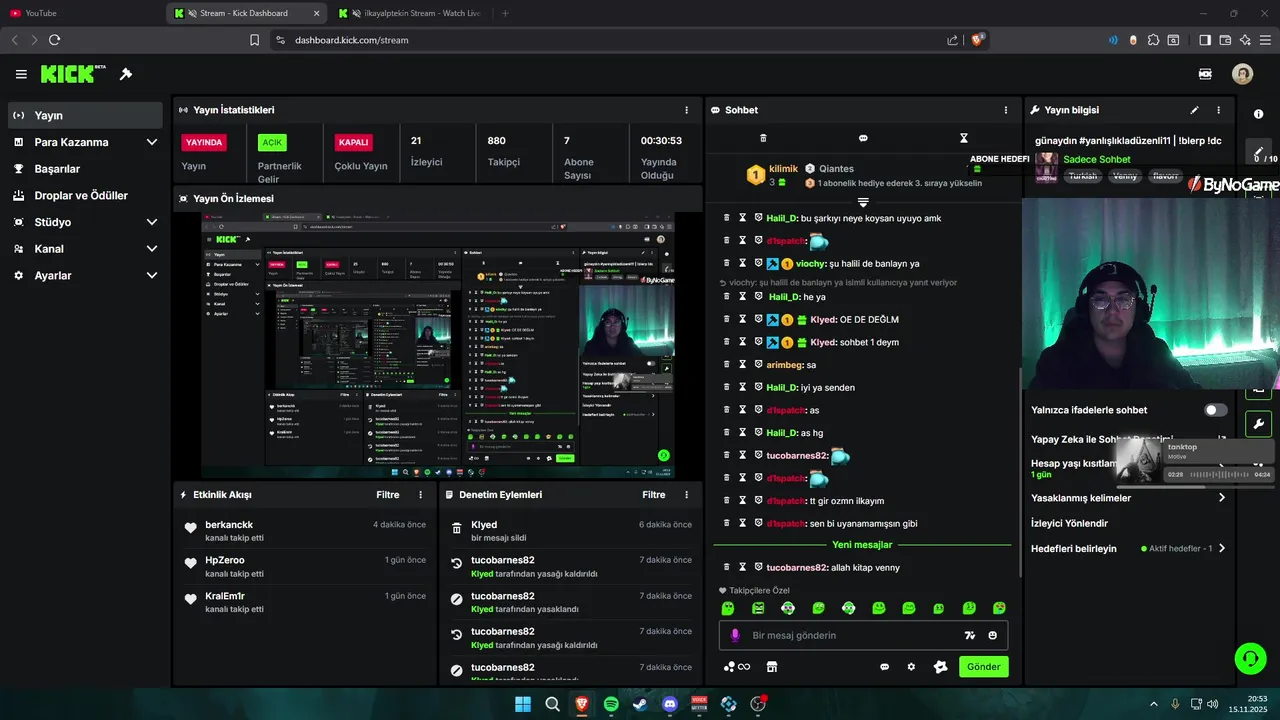The height and width of the screenshot is (720, 1280).
Task: Click the taskbar search icon
Action: coord(552,704)
